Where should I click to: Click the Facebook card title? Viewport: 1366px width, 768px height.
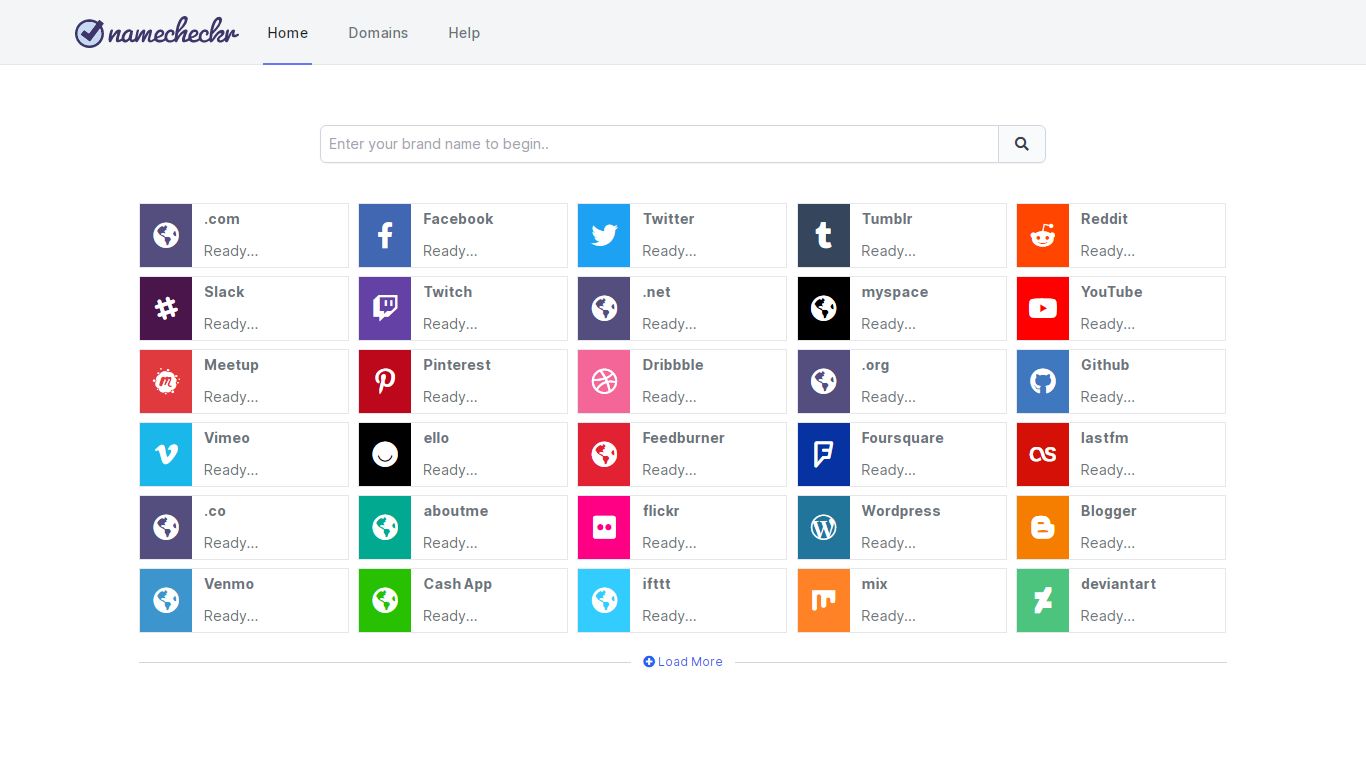(458, 219)
